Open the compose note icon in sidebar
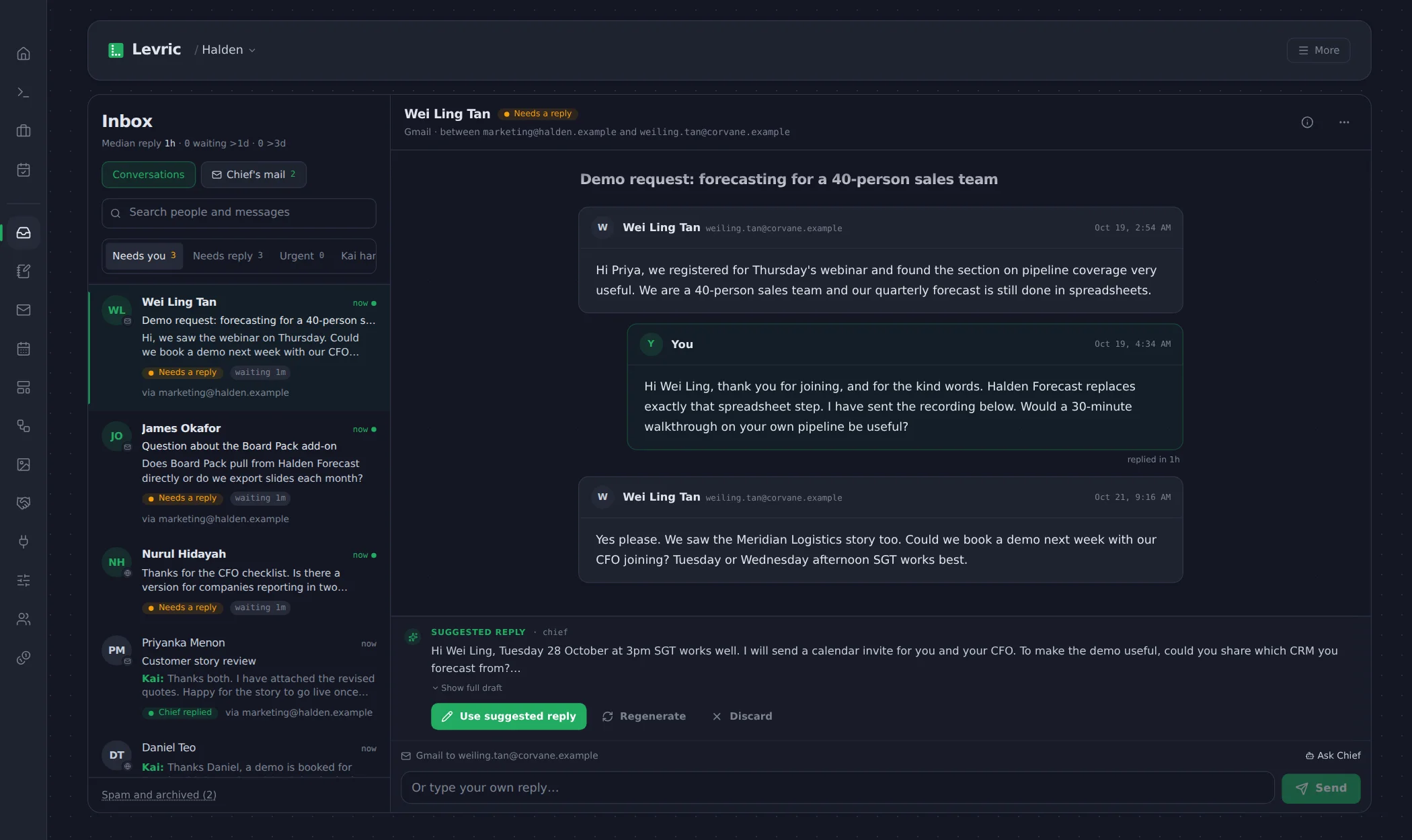This screenshot has width=1412, height=840. 24,271
